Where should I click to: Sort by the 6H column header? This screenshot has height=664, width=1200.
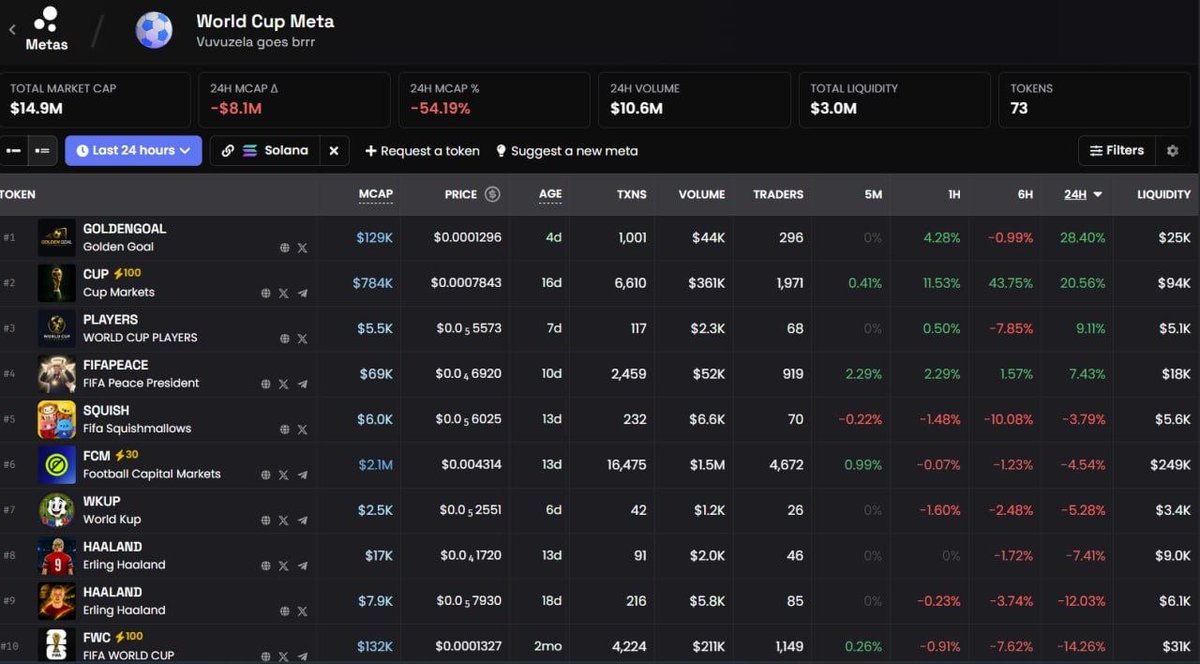pos(1025,194)
